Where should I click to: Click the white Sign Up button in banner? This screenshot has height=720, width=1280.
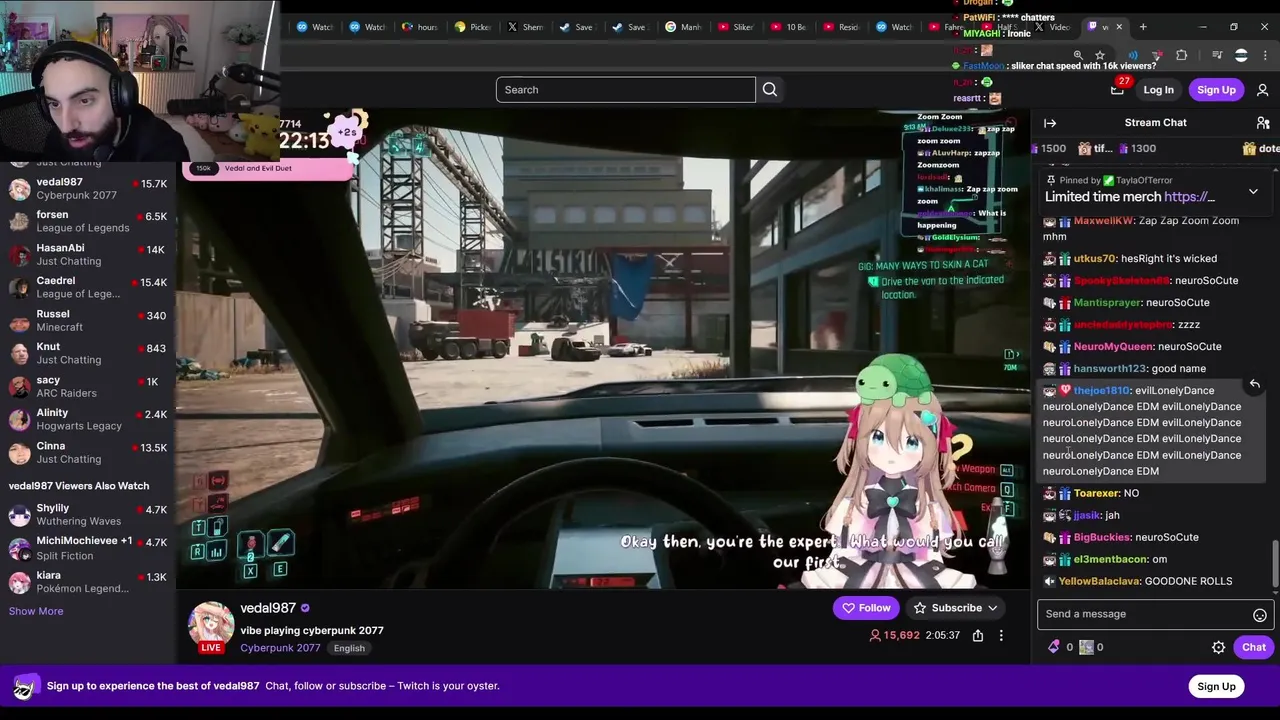tap(1216, 686)
